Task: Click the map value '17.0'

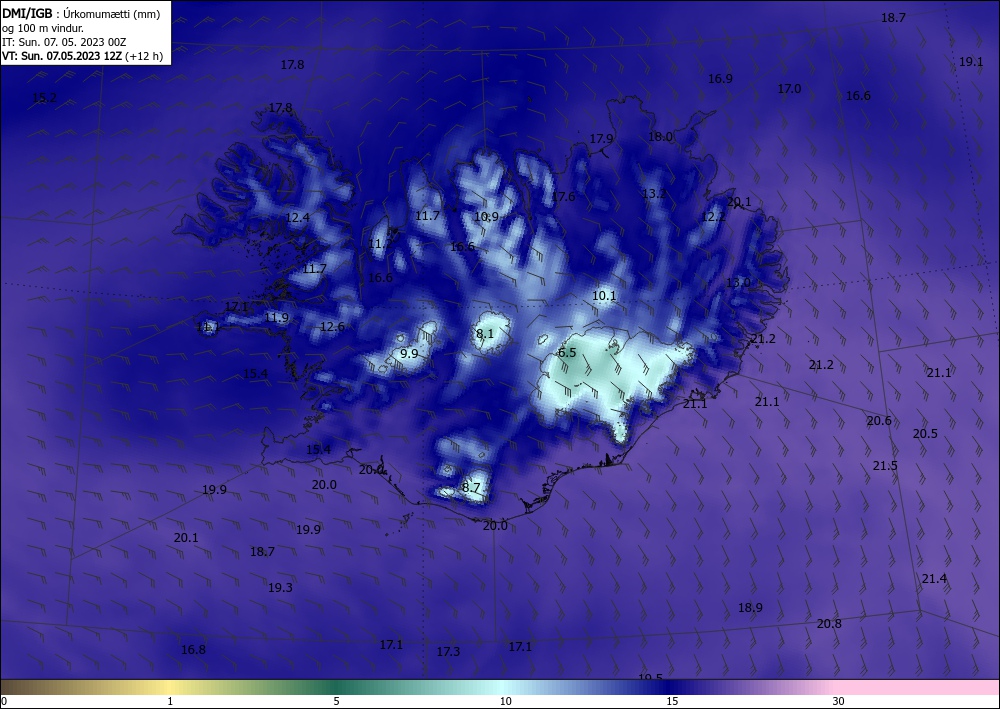Action: point(789,89)
